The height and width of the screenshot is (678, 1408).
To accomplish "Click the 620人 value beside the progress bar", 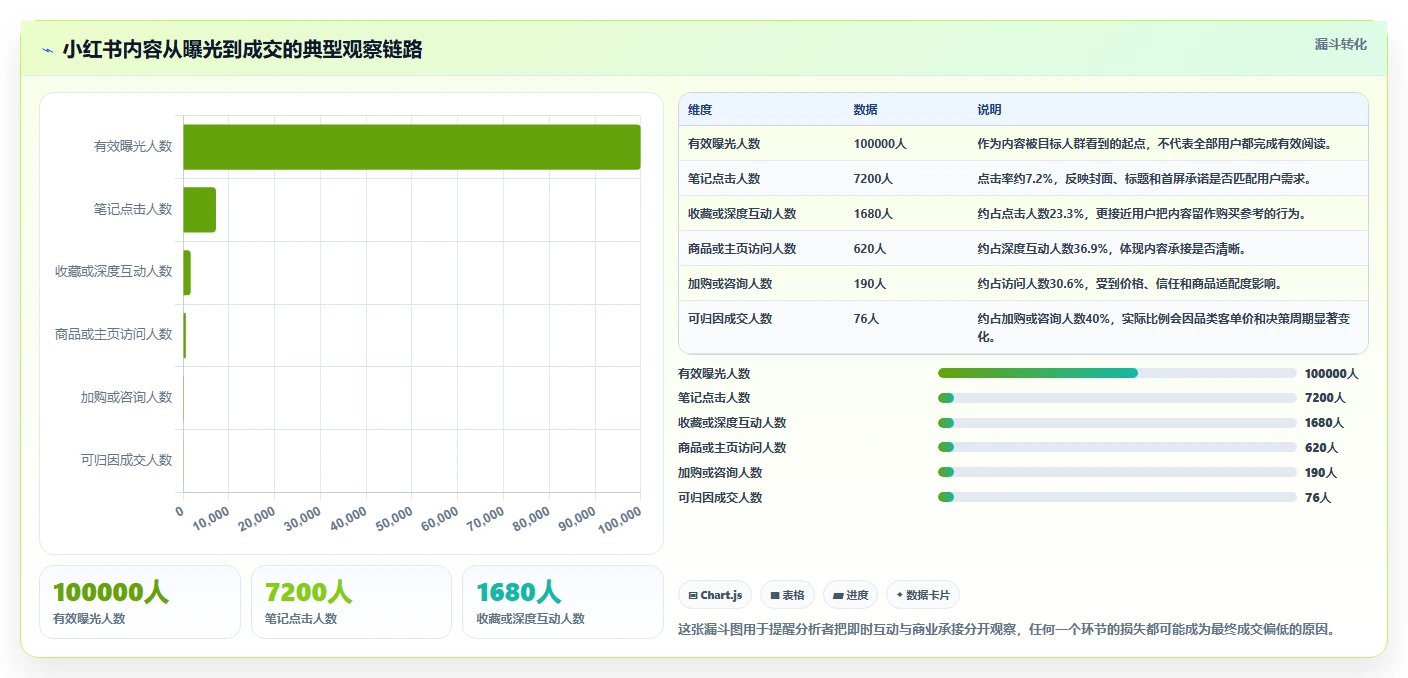I will point(1321,448).
